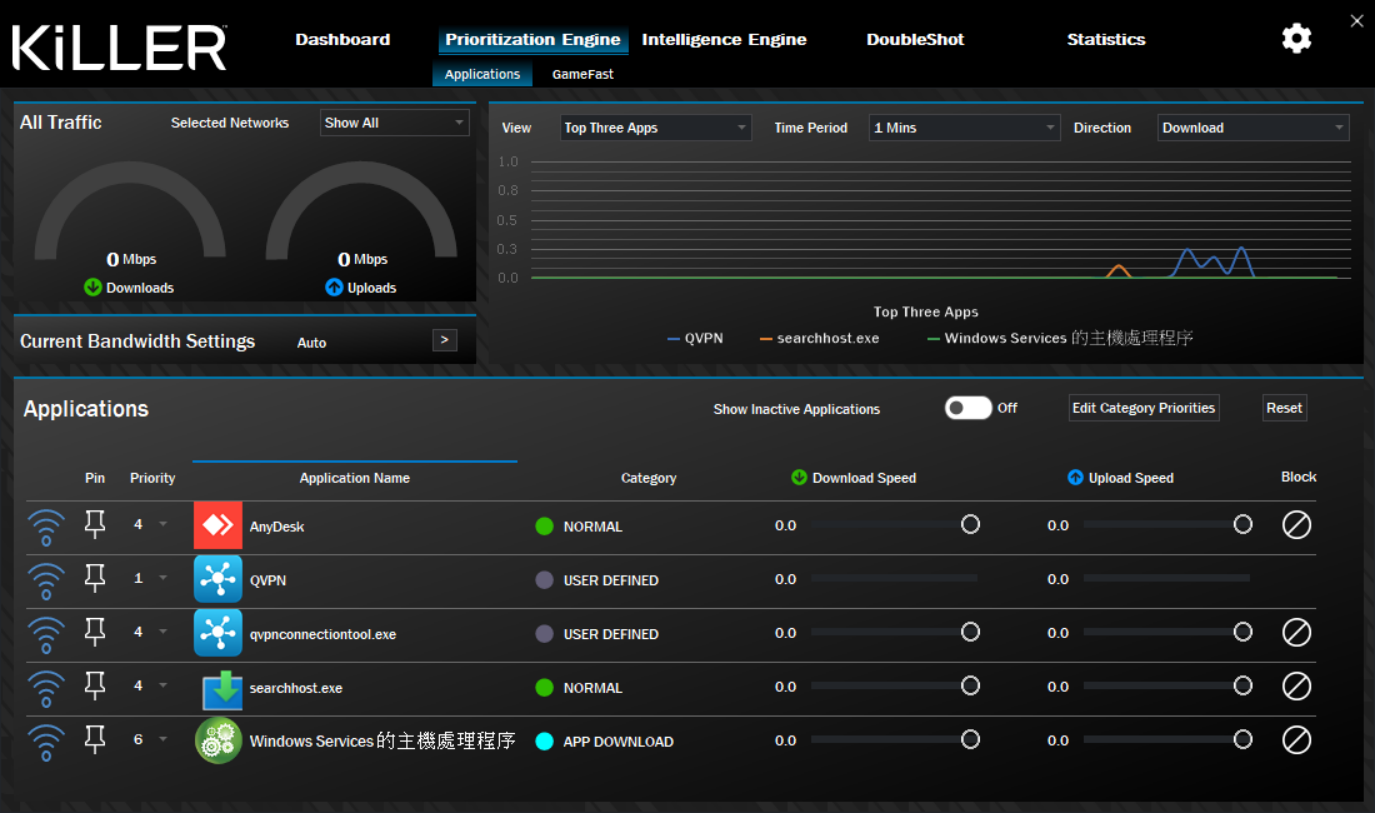Open the settings gear in the top bar
Viewport: 1375px width, 813px height.
tap(1296, 38)
